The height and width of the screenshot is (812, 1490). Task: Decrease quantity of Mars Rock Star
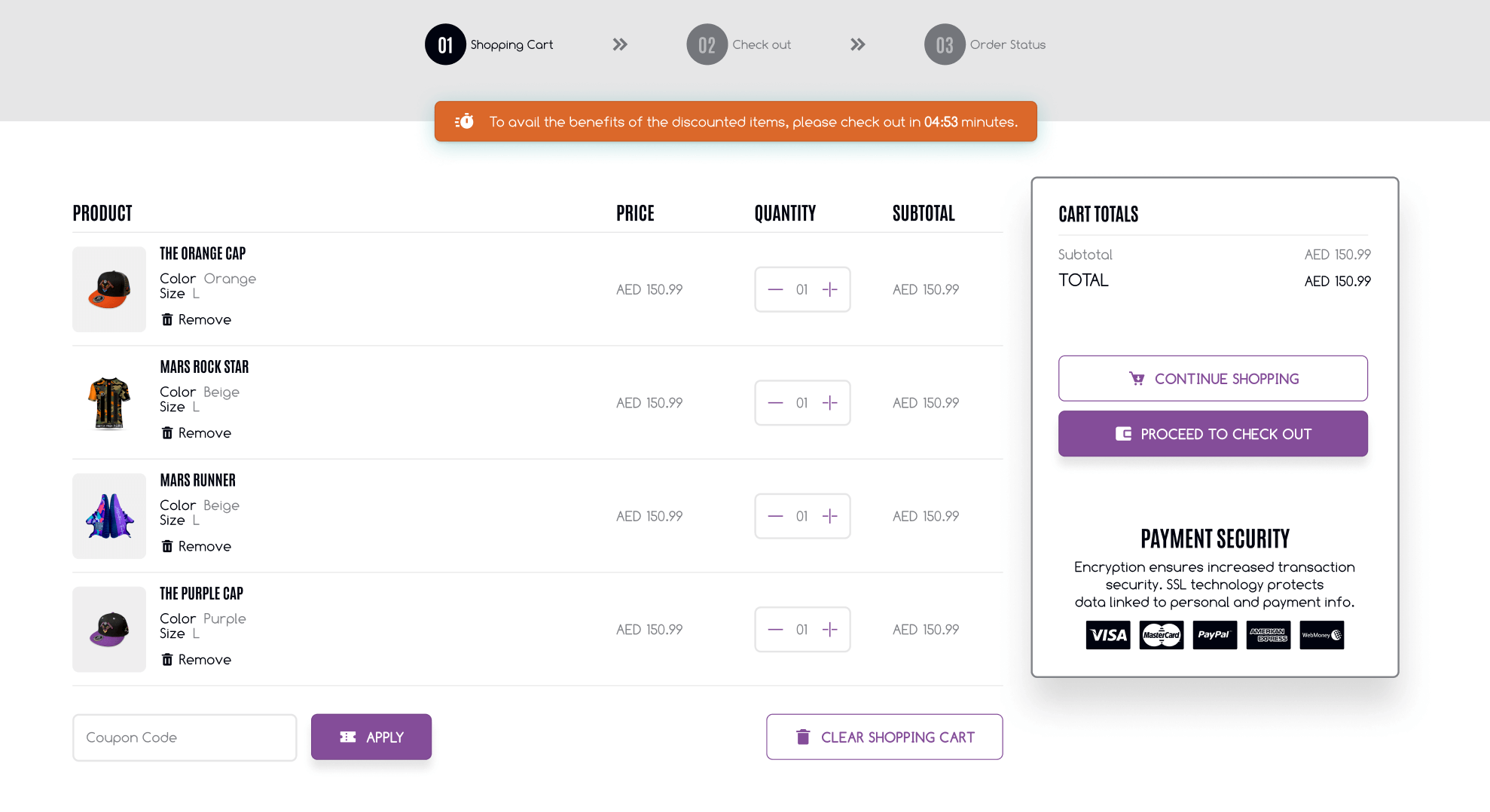point(775,403)
